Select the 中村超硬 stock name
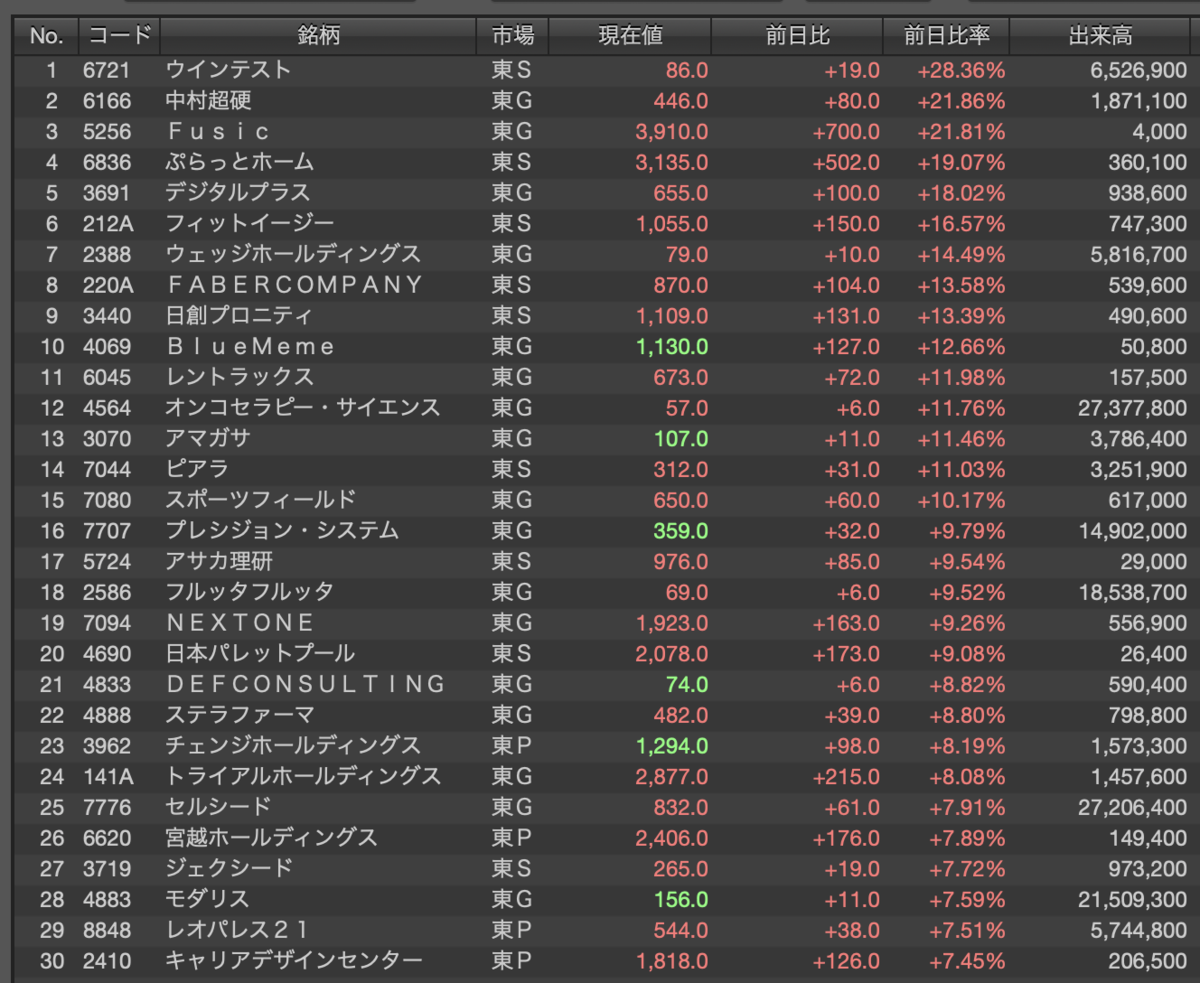Viewport: 1200px width, 983px height. tap(207, 101)
